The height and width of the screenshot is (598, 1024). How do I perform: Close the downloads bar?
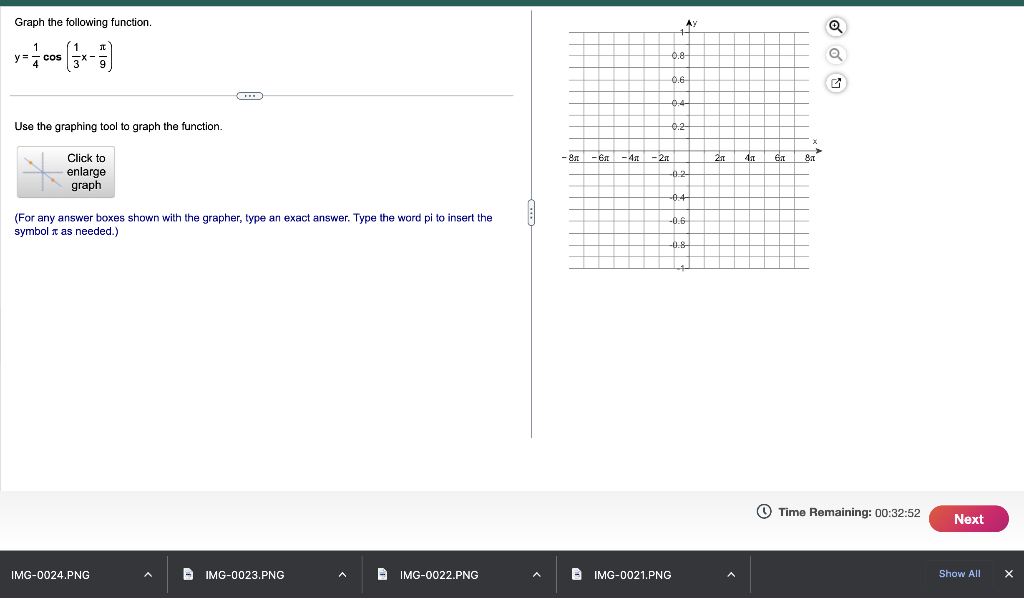(1008, 574)
